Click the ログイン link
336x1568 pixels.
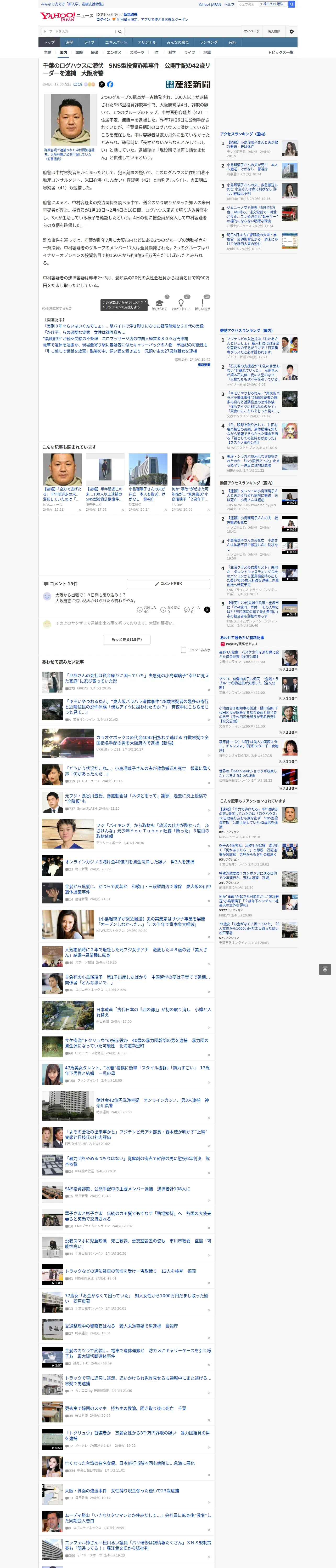(x=103, y=20)
